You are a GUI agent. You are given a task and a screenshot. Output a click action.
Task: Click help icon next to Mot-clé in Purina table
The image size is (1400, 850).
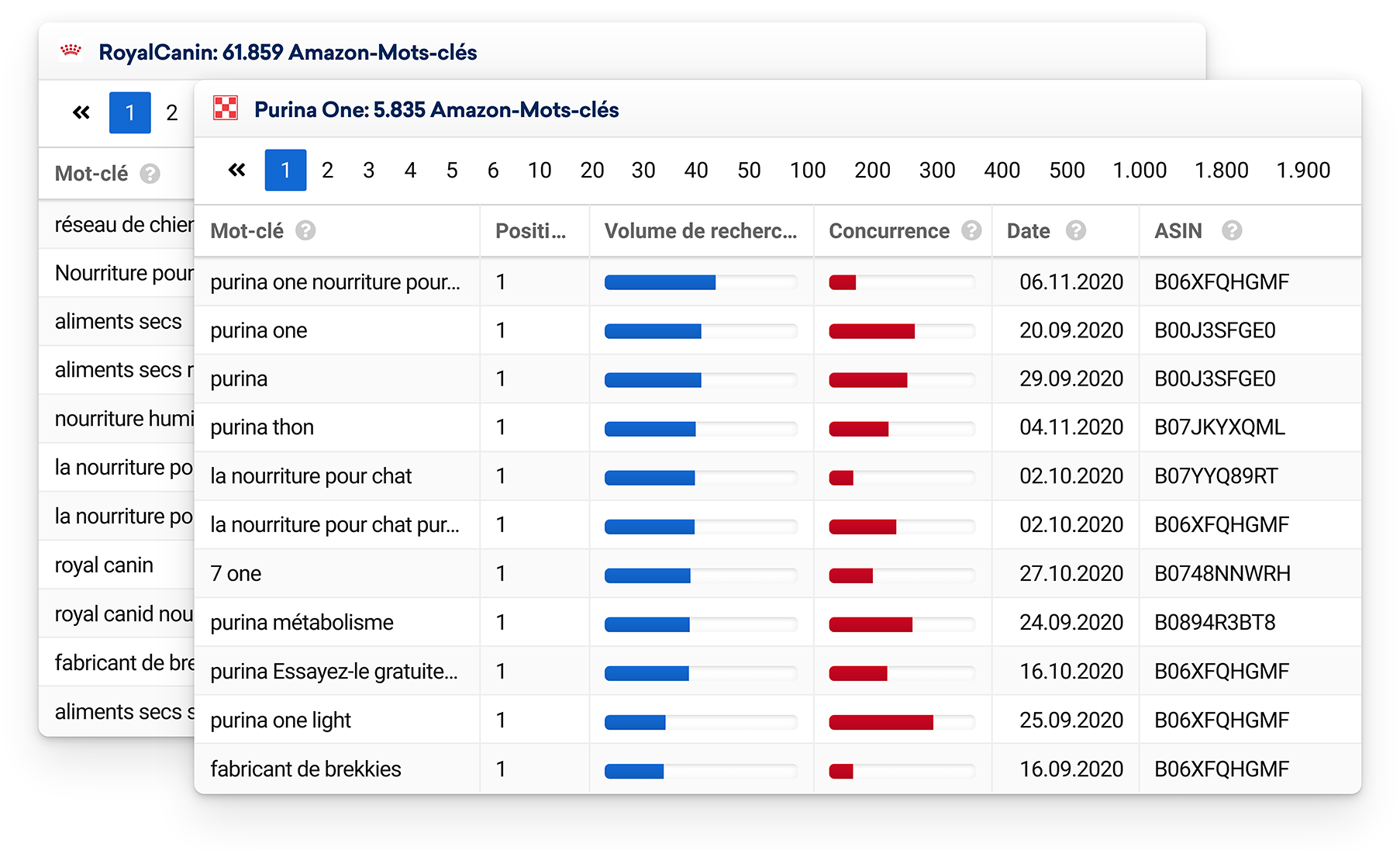(305, 230)
